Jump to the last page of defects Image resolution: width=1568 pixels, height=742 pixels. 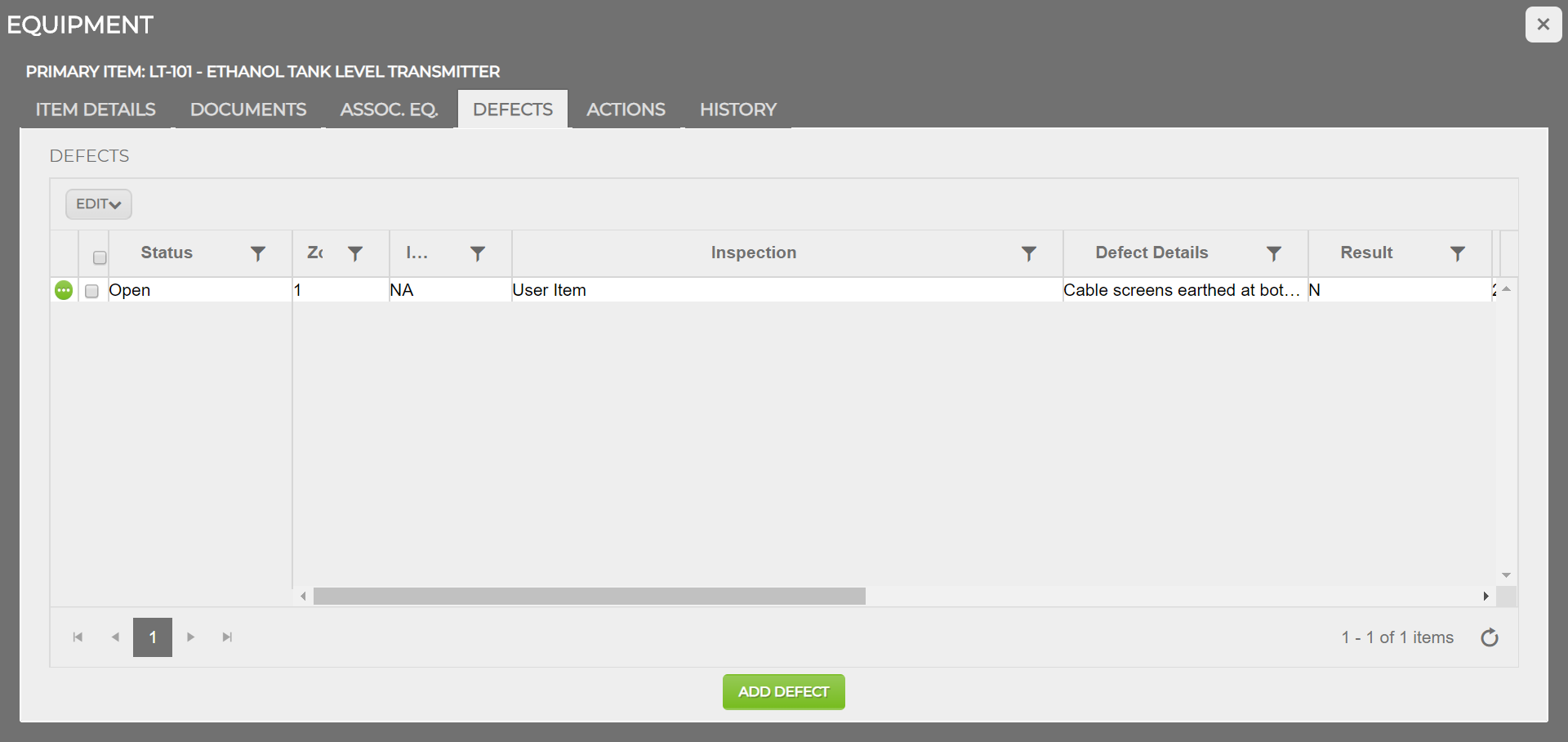pos(227,637)
